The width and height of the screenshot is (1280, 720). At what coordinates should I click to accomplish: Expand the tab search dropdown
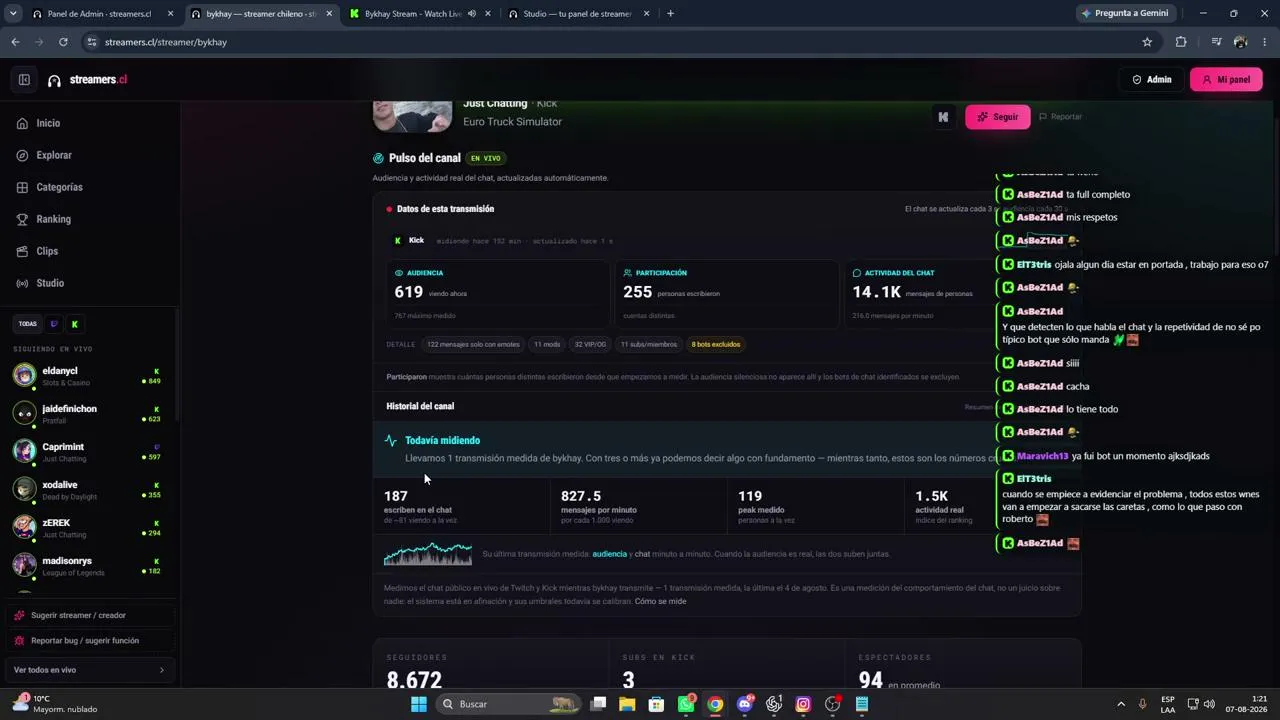(x=12, y=14)
